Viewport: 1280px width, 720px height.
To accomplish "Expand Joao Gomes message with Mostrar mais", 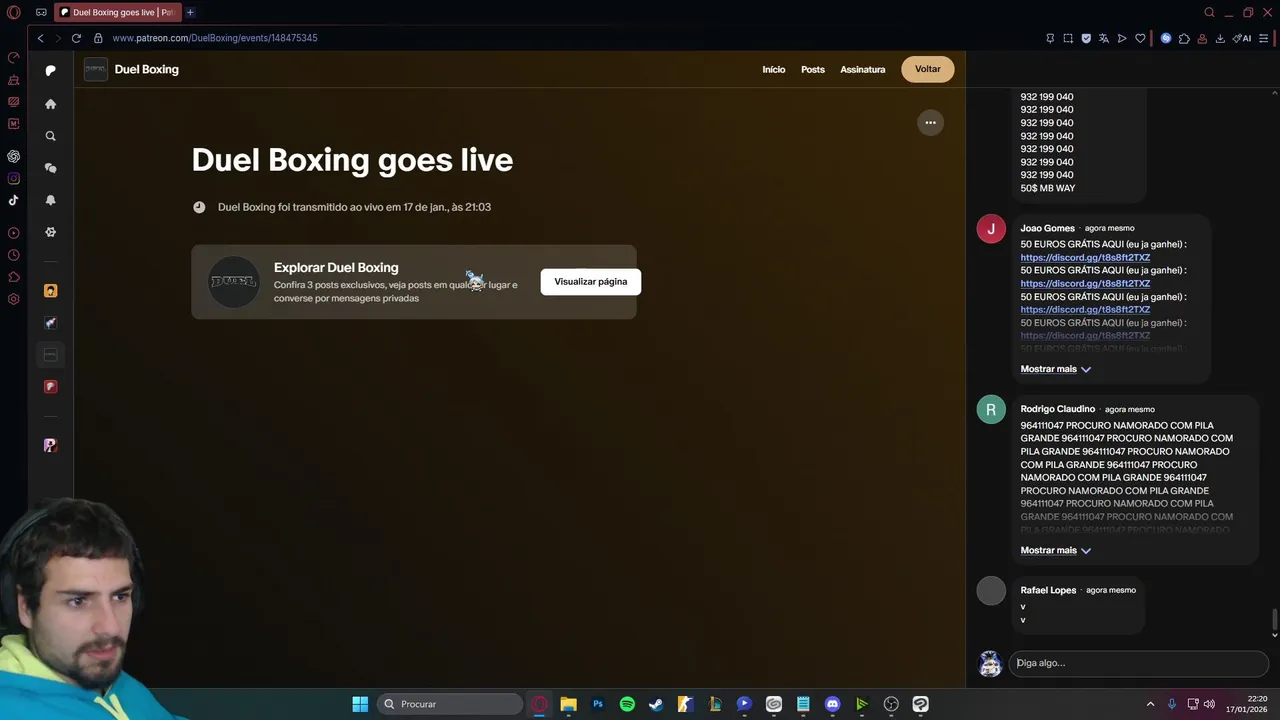I will [1055, 369].
